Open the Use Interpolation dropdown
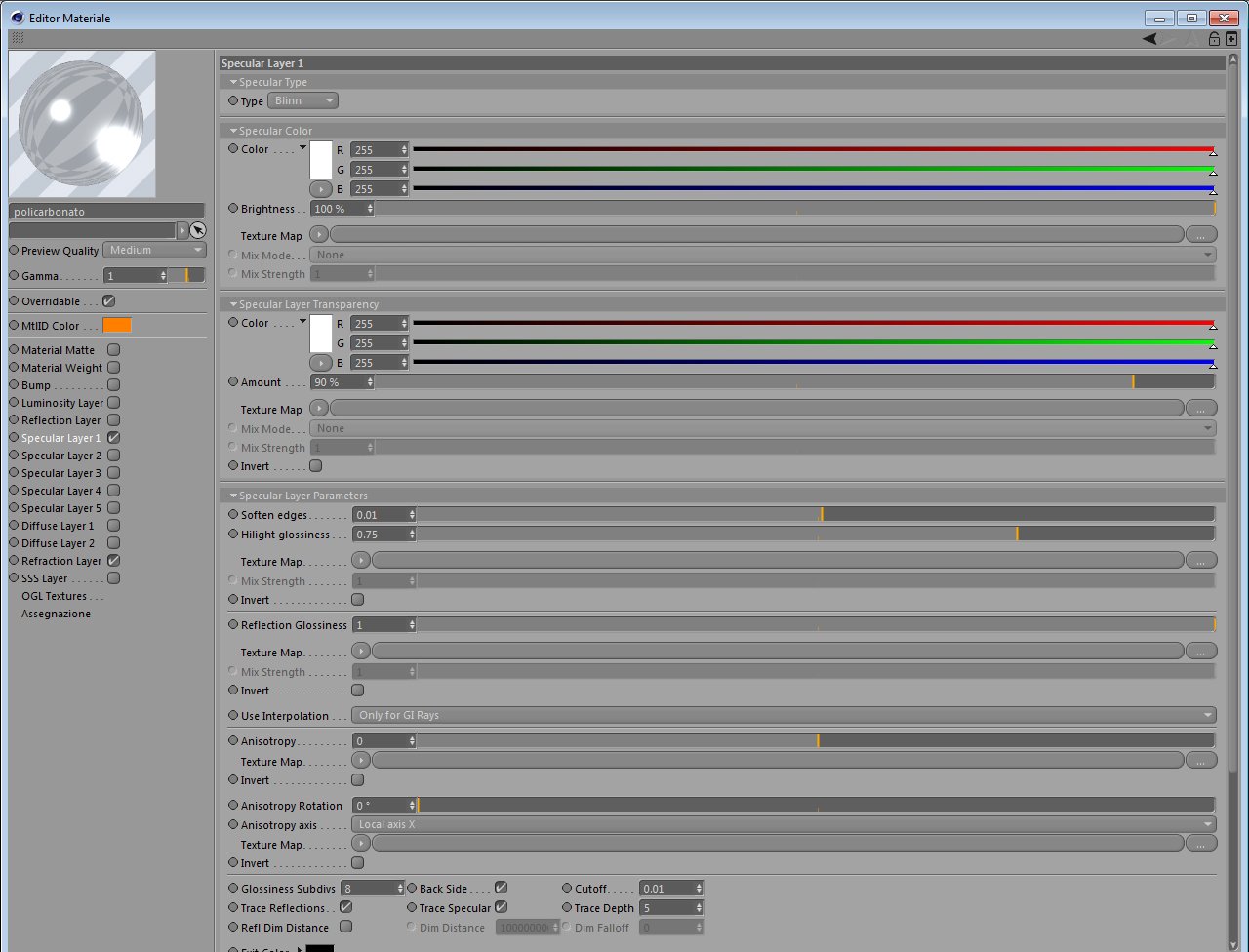Viewport: 1249px width, 952px height. tap(784, 715)
